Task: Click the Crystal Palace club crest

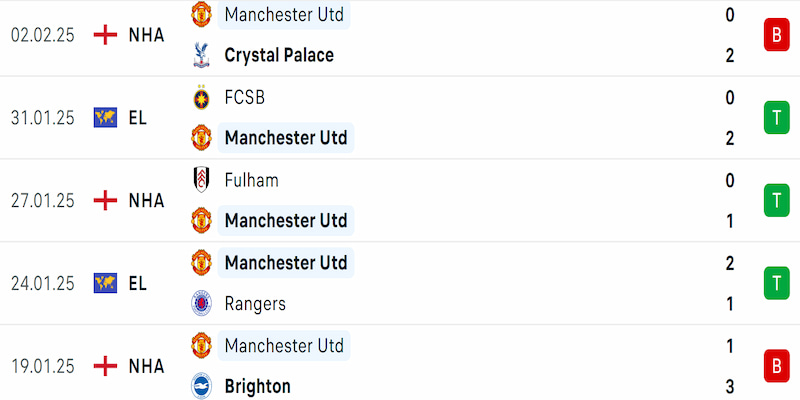Action: pyautogui.click(x=202, y=55)
